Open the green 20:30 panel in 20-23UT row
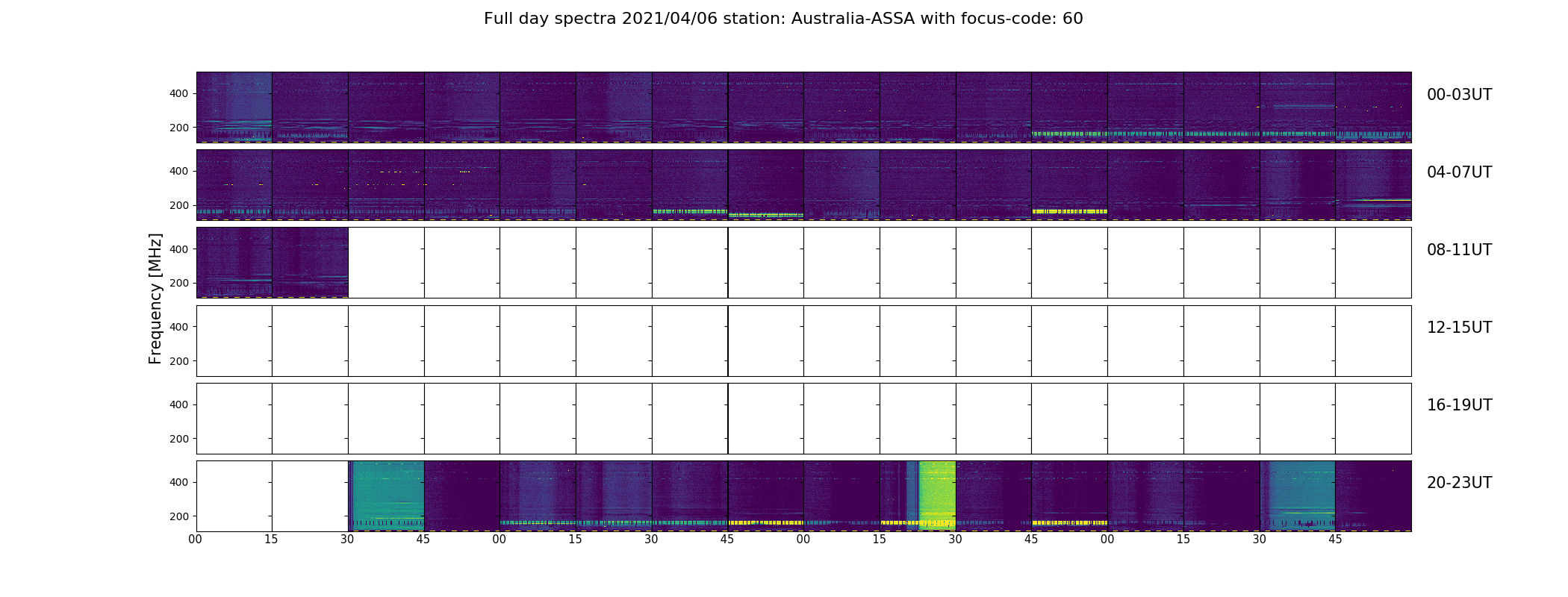The width and height of the screenshot is (1568, 597). (386, 496)
